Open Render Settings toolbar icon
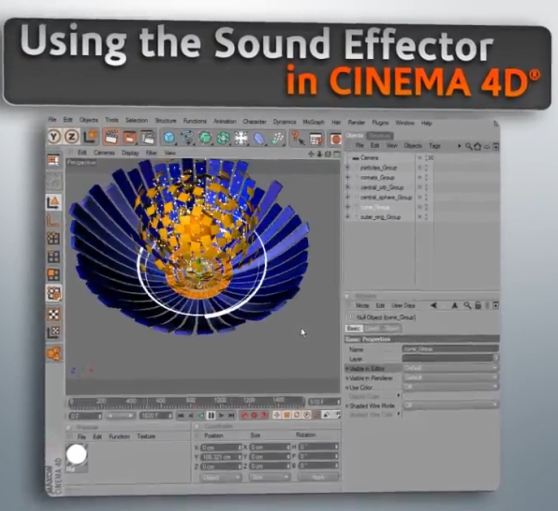 point(148,137)
